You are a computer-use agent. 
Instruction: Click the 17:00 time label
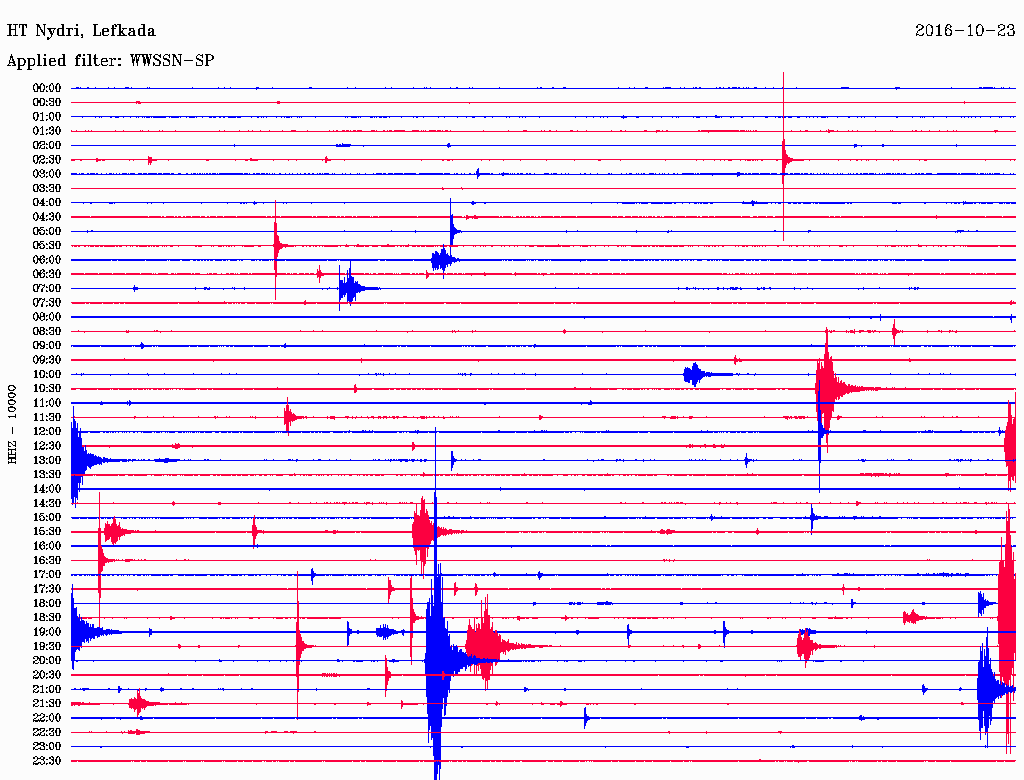tap(47, 575)
